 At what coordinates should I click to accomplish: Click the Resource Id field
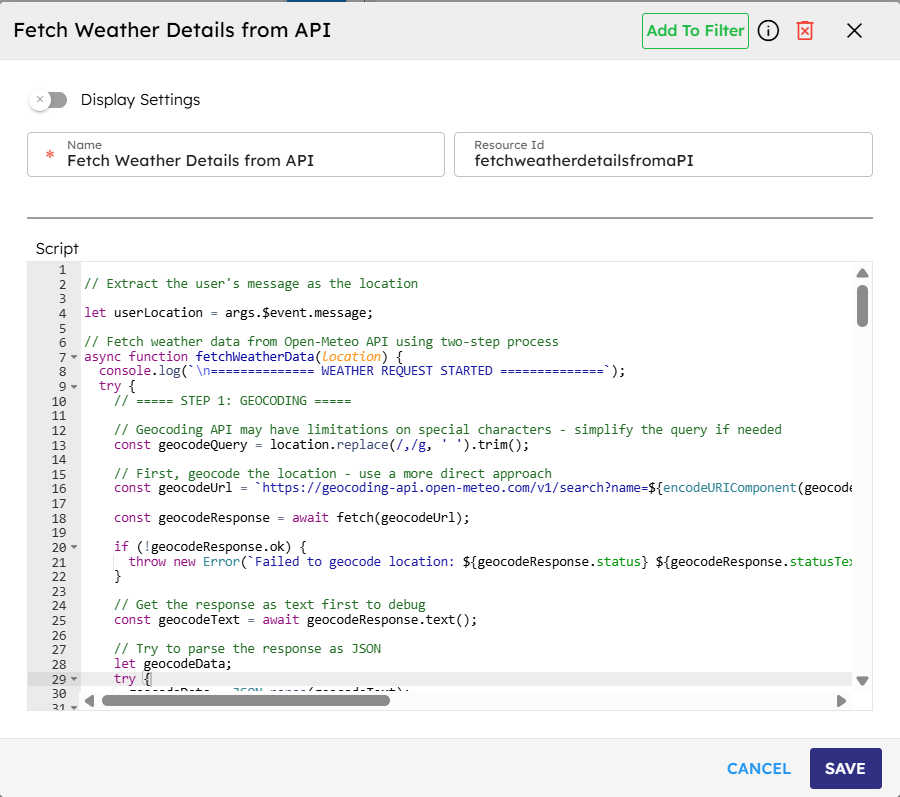tap(663, 160)
